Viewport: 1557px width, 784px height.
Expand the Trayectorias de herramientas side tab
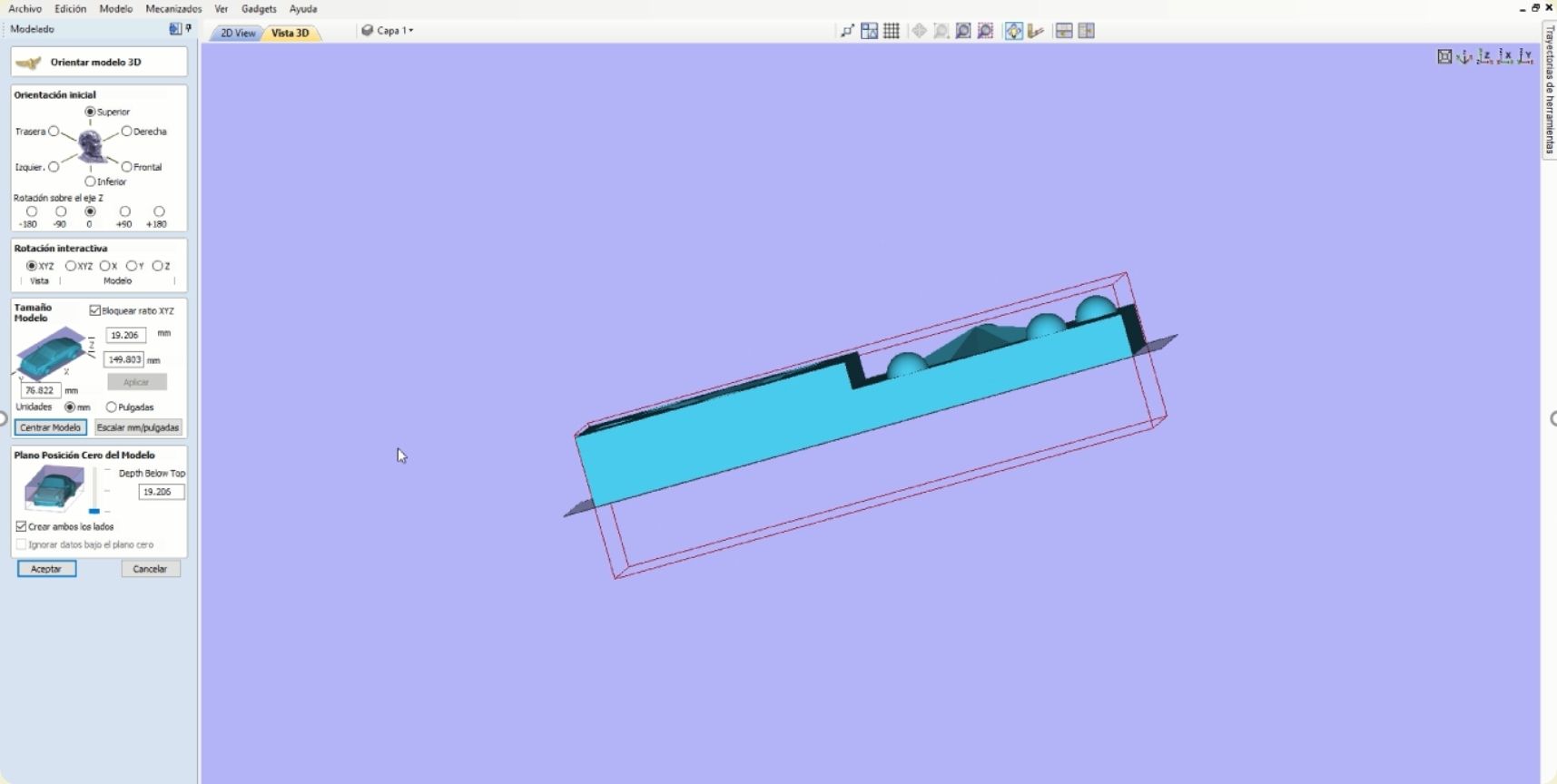click(1549, 91)
